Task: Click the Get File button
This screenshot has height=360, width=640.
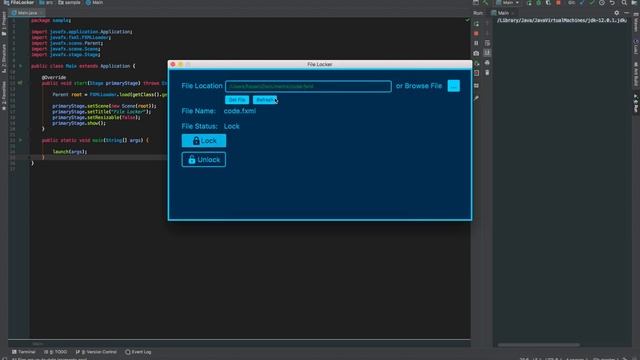Action: click(237, 100)
